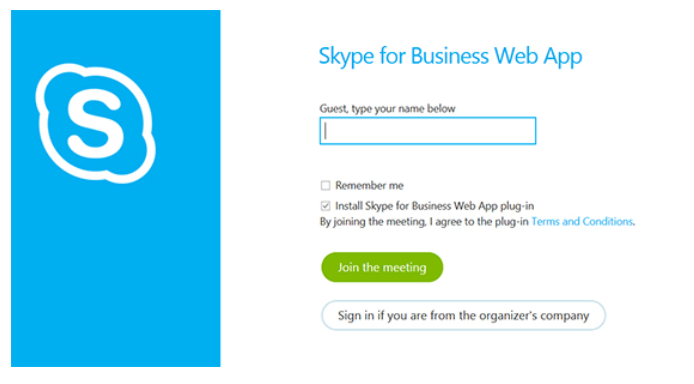
Task: Click the Skype S logo
Action: (x=96, y=123)
